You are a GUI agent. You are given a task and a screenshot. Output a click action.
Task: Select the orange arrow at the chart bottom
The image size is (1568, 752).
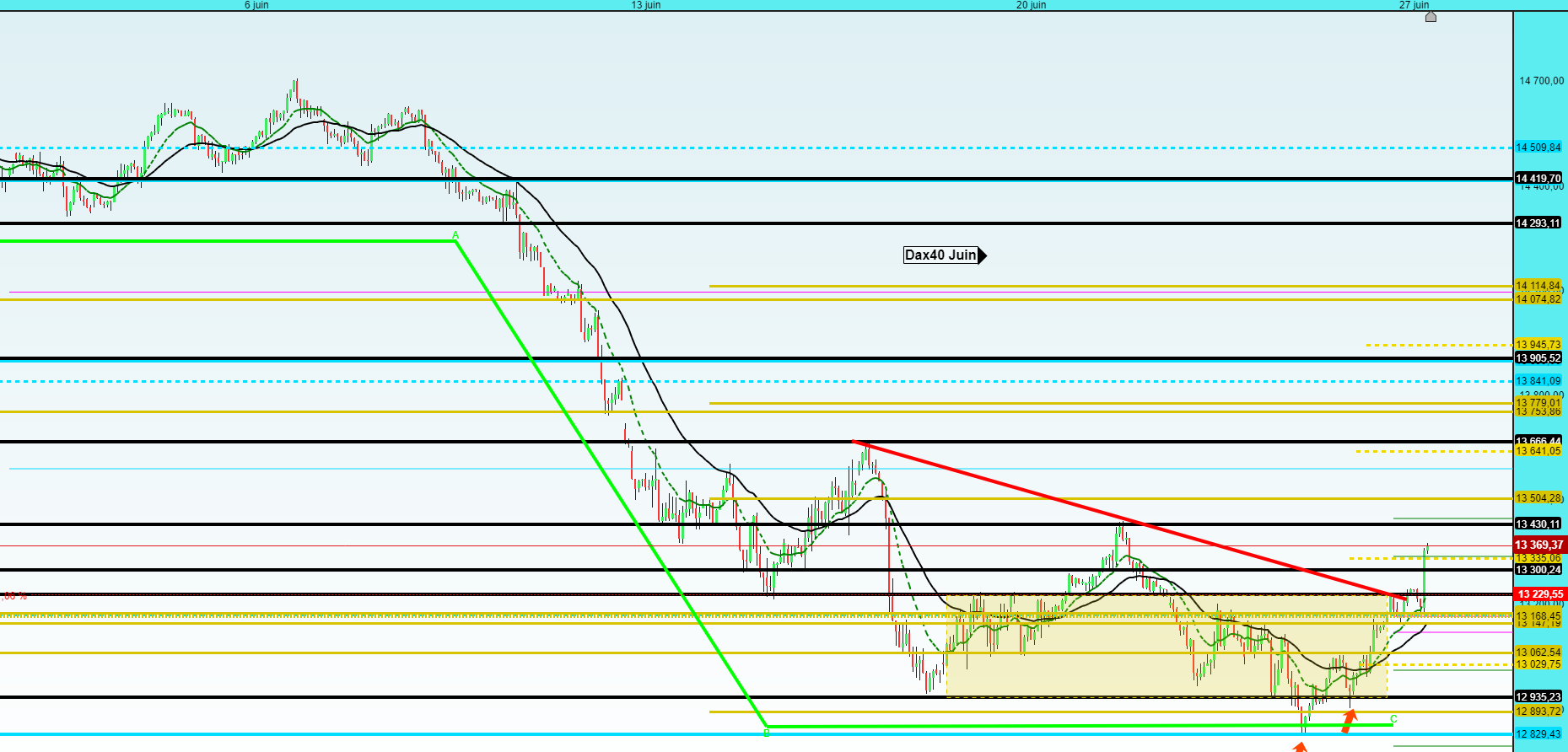1300,747
